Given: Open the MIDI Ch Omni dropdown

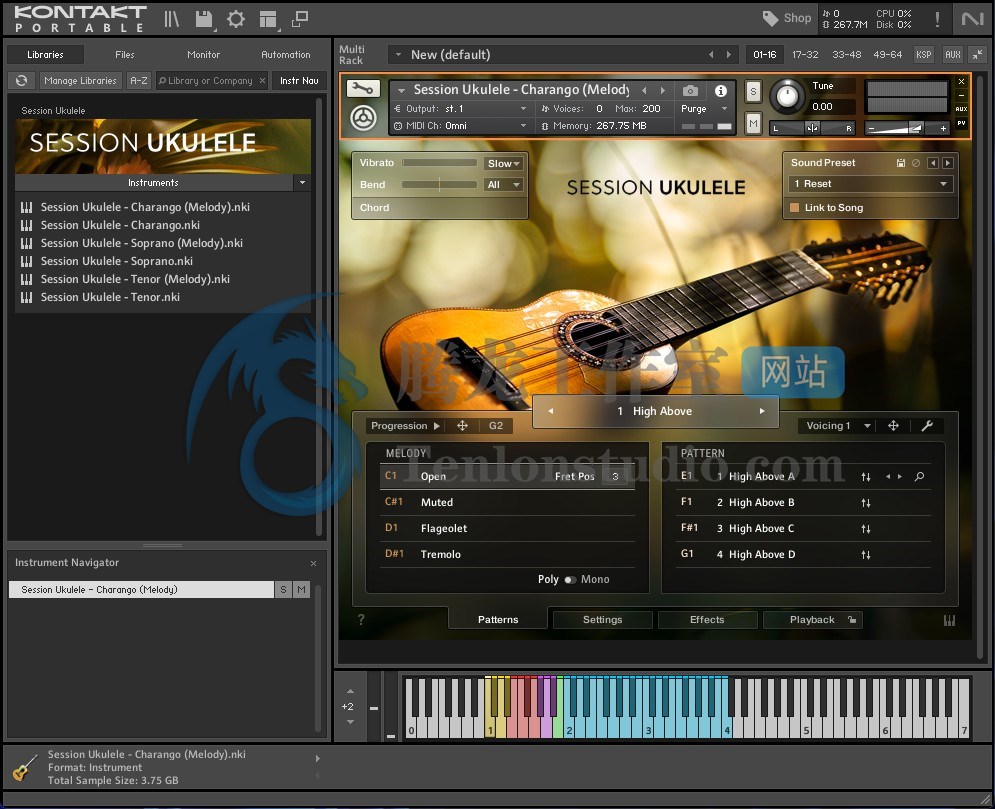Looking at the screenshot, I should pos(459,126).
